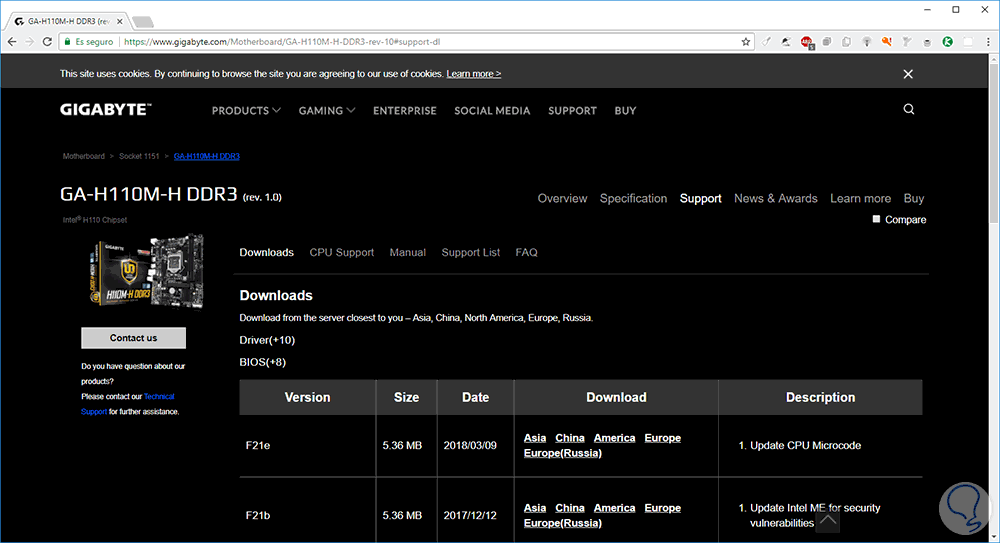Download F21e BIOS from China
Viewport: 1000px width, 543px height.
[x=570, y=438]
